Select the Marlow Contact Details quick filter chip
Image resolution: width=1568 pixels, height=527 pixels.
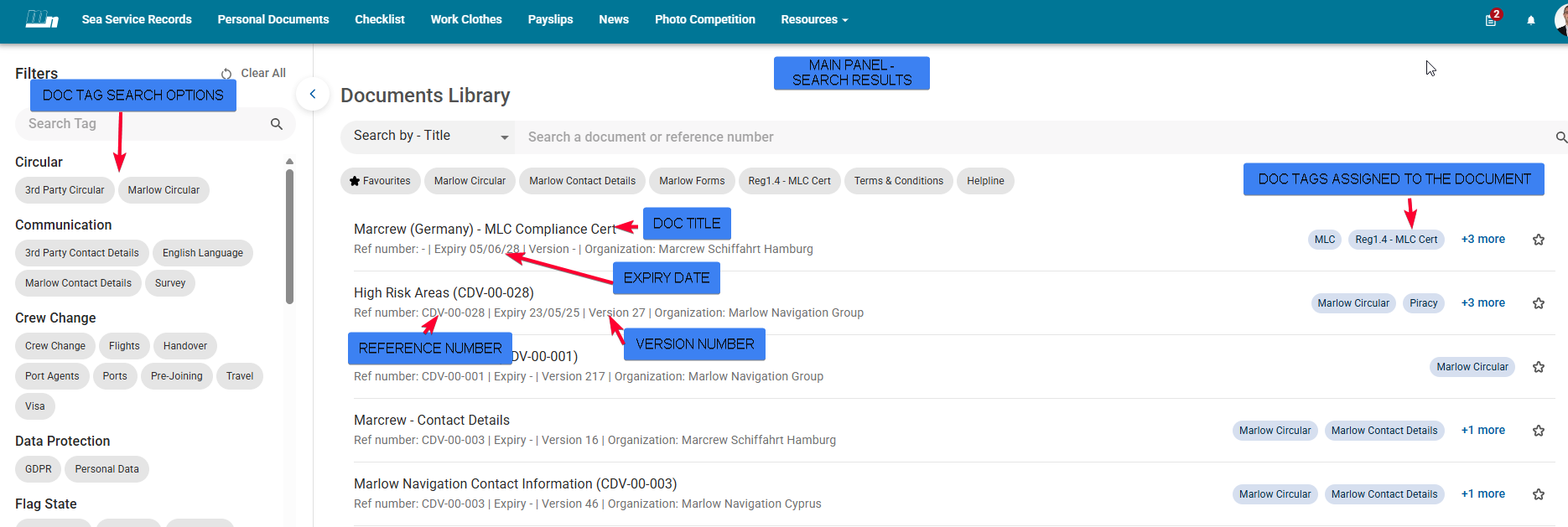583,181
